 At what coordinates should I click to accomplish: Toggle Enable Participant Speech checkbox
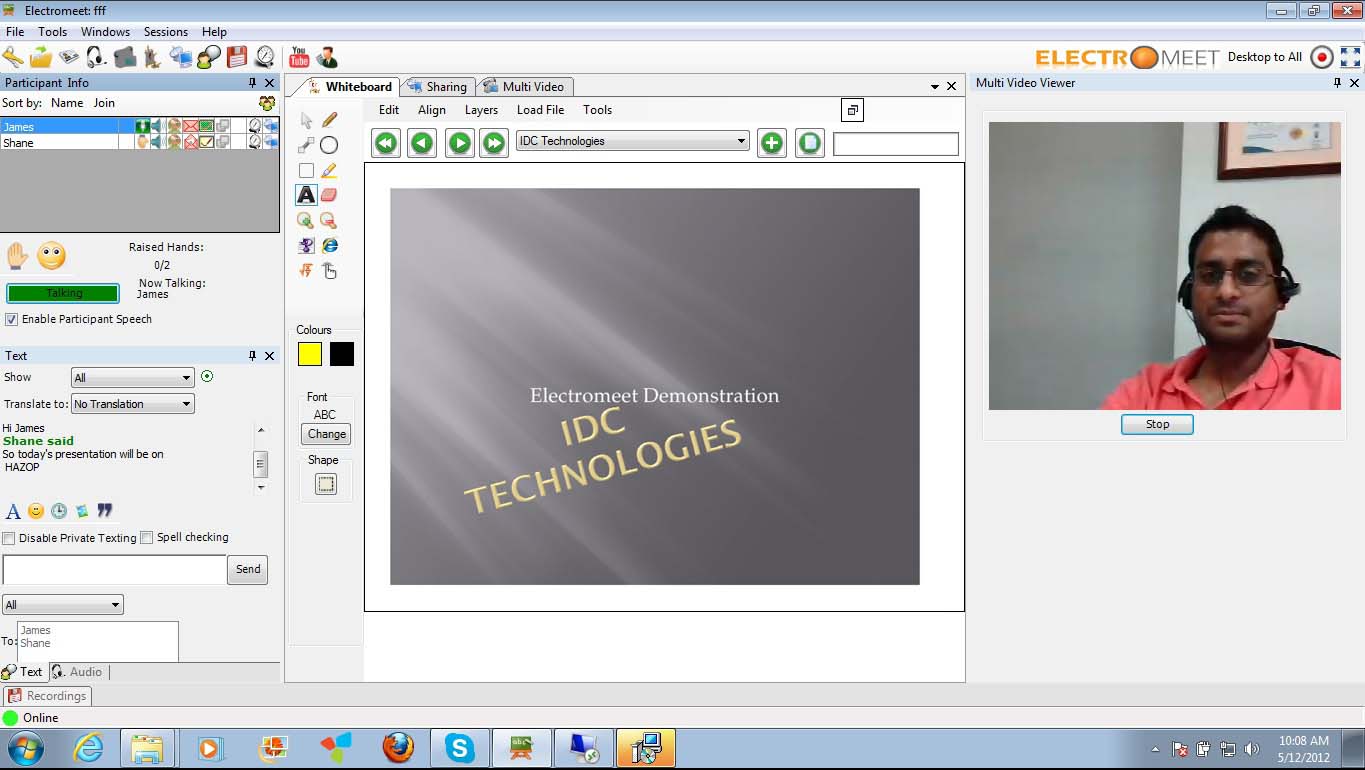12,320
